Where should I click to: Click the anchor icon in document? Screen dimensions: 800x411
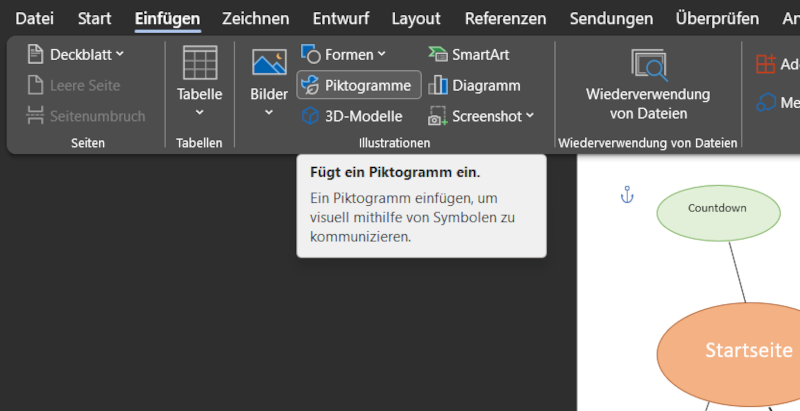pyautogui.click(x=627, y=194)
